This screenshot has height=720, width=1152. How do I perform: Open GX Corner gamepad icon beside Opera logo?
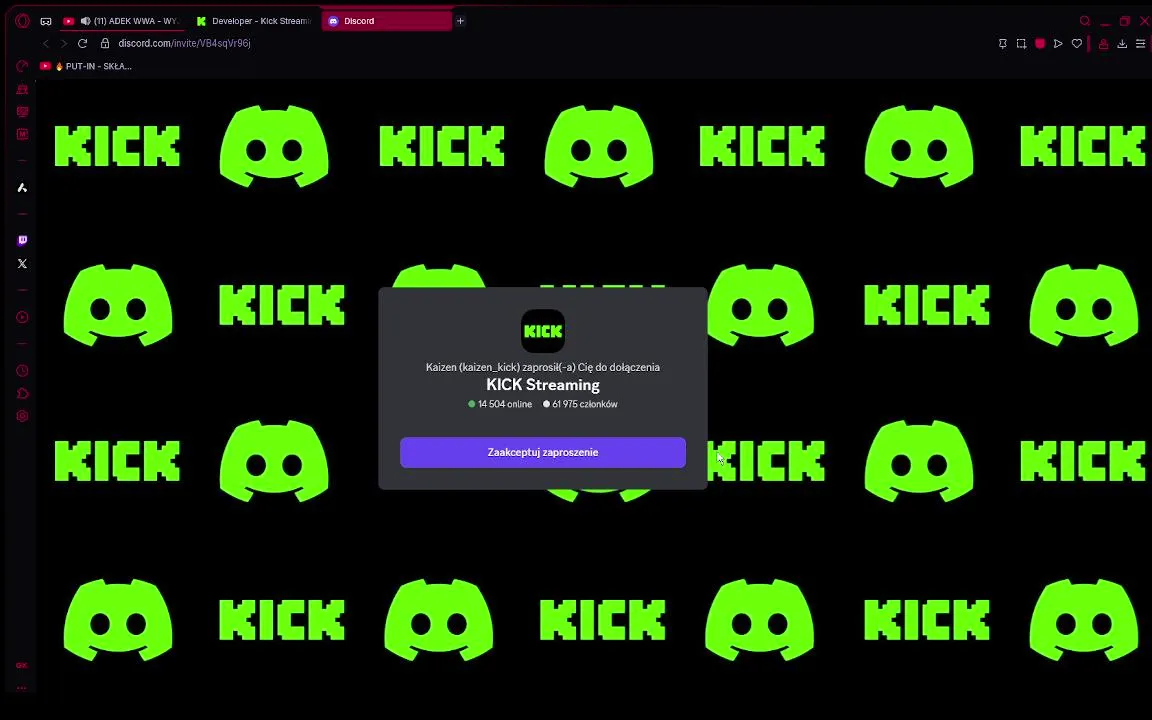coord(46,21)
